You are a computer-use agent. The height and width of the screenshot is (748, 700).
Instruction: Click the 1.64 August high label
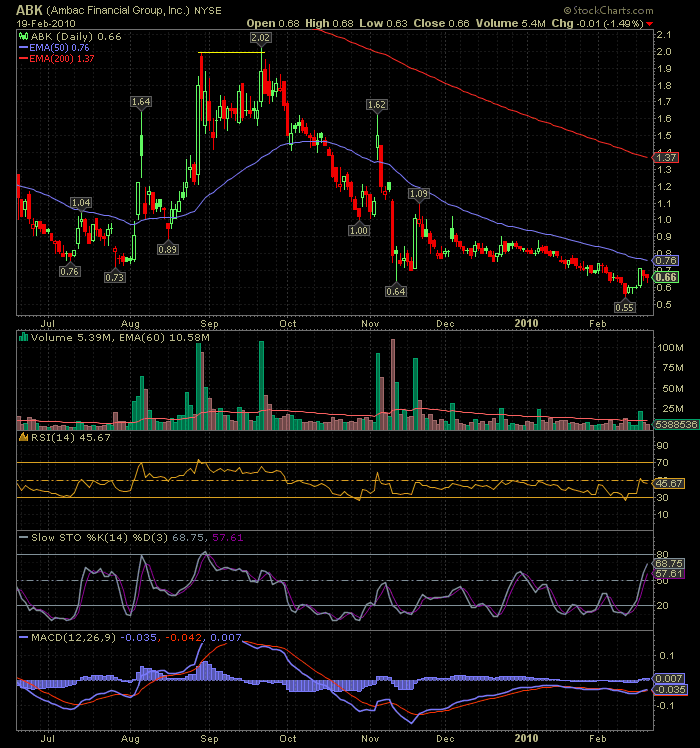[141, 102]
